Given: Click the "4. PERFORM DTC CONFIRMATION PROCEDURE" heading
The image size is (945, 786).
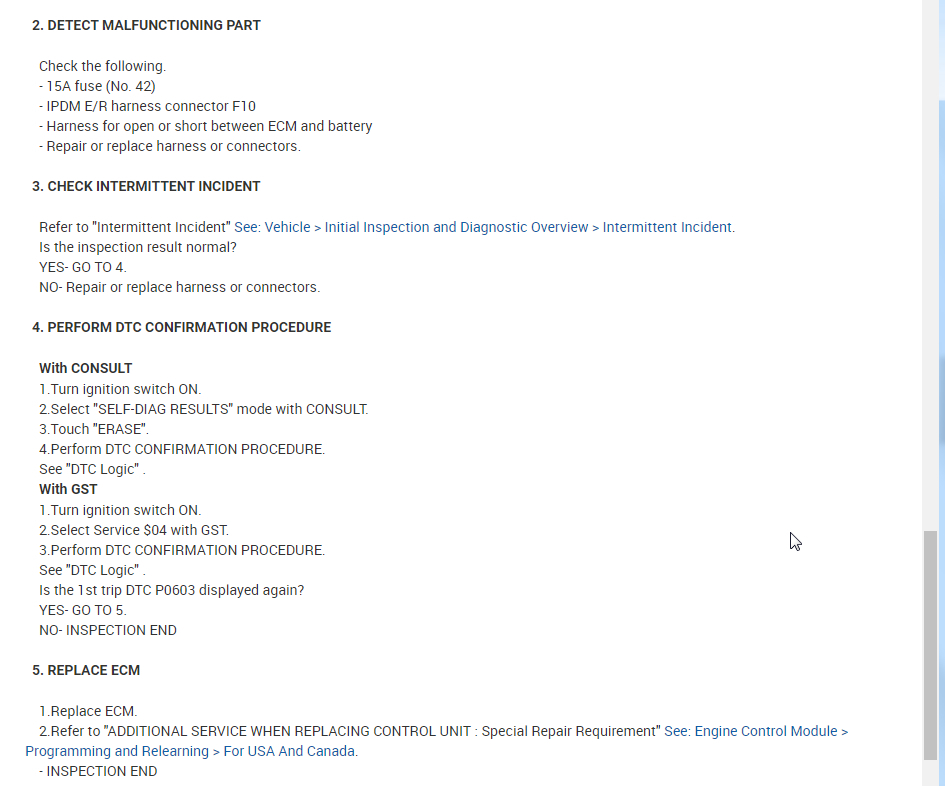Looking at the screenshot, I should point(181,327).
